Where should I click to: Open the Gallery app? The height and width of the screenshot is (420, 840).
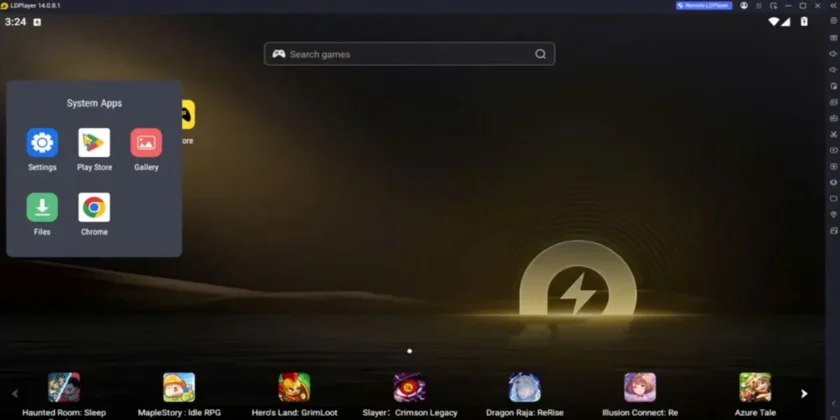click(146, 143)
